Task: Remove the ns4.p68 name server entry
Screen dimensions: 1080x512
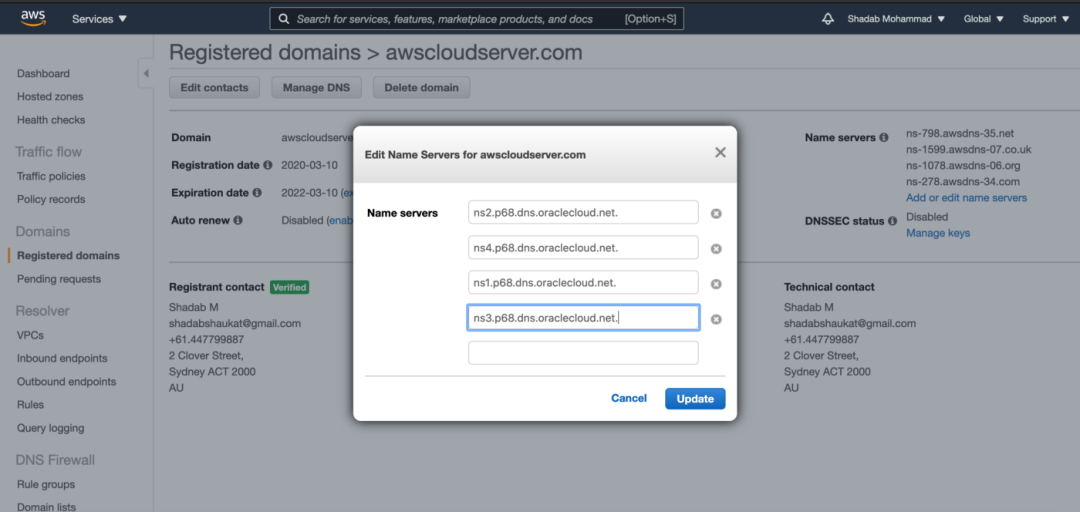Action: click(x=716, y=249)
